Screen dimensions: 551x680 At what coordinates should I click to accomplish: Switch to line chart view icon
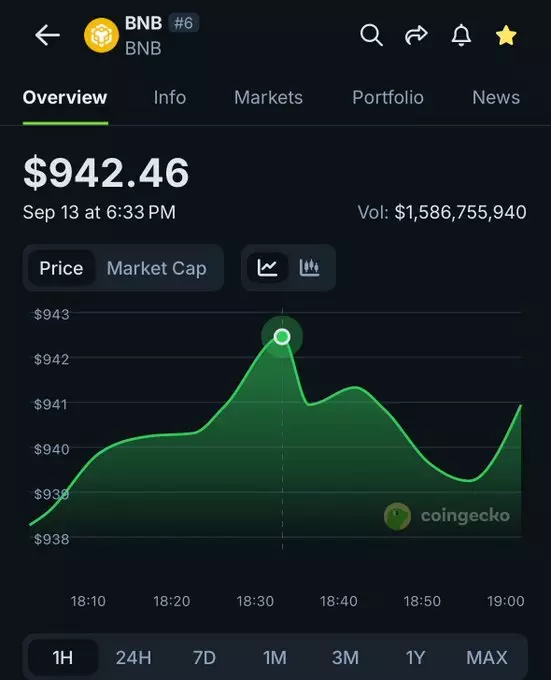[x=267, y=268]
